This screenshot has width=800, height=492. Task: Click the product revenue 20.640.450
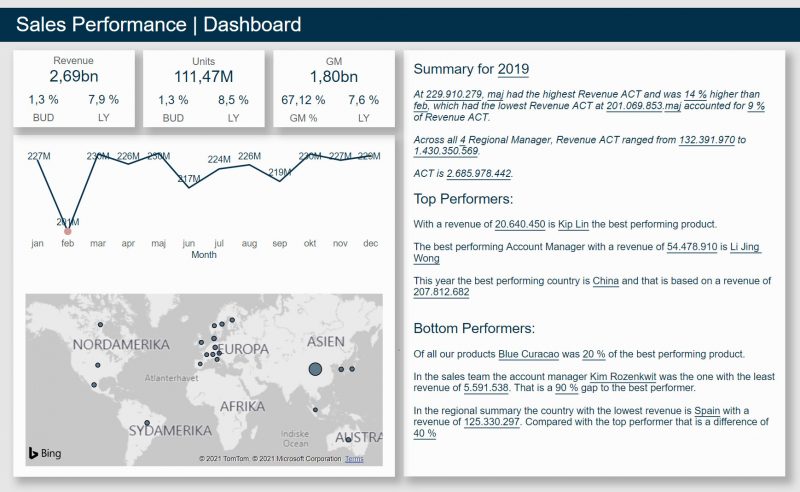click(x=520, y=224)
